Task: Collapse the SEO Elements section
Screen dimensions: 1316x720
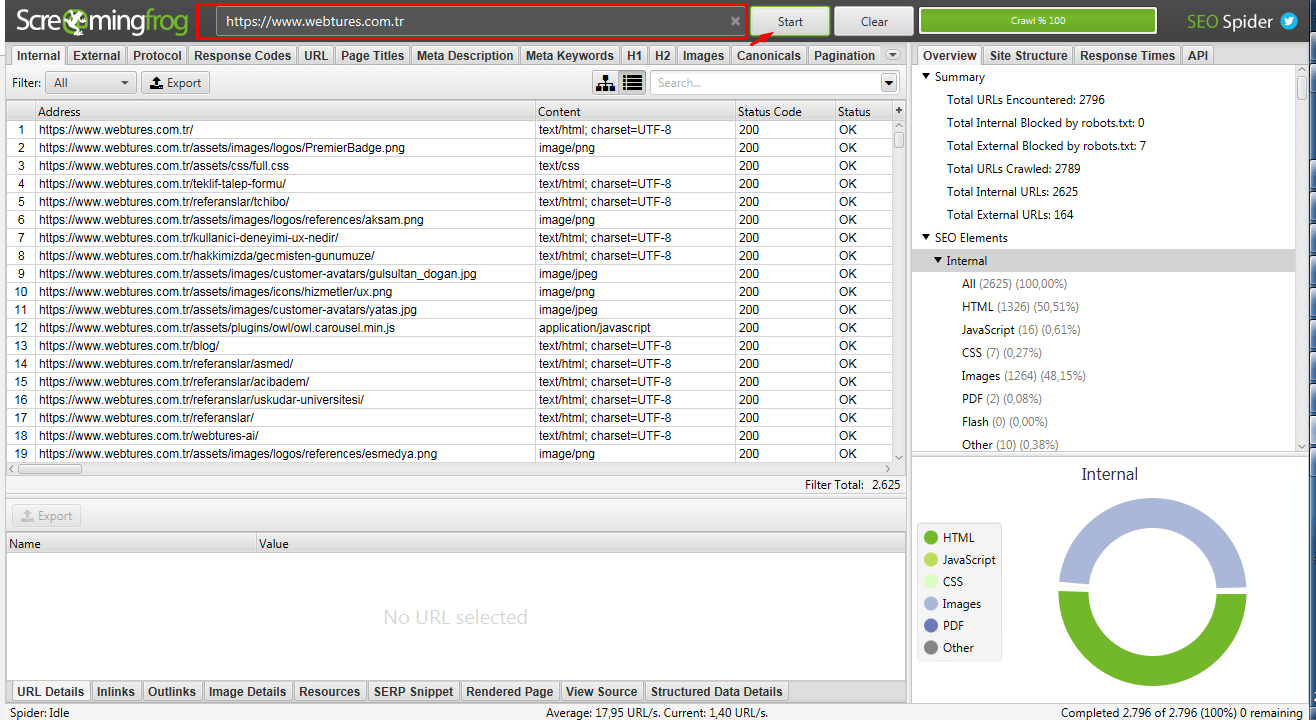Action: click(x=925, y=237)
